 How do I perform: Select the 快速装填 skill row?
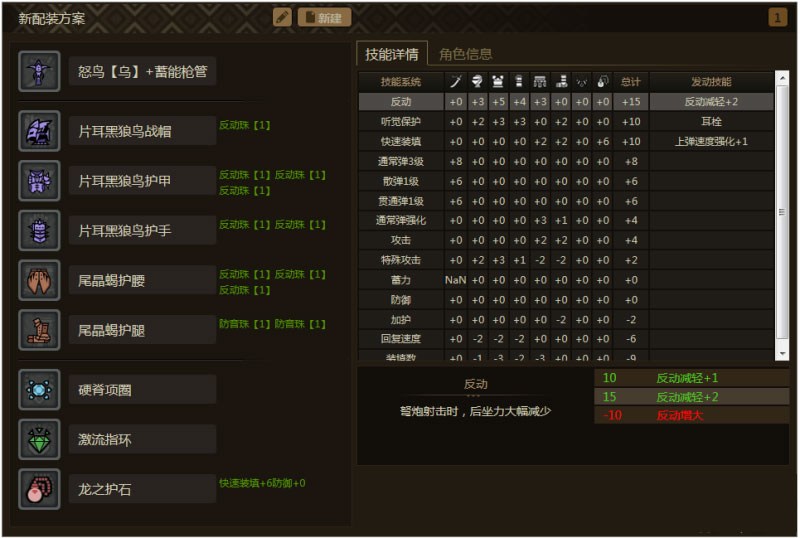pyautogui.click(x=566, y=141)
